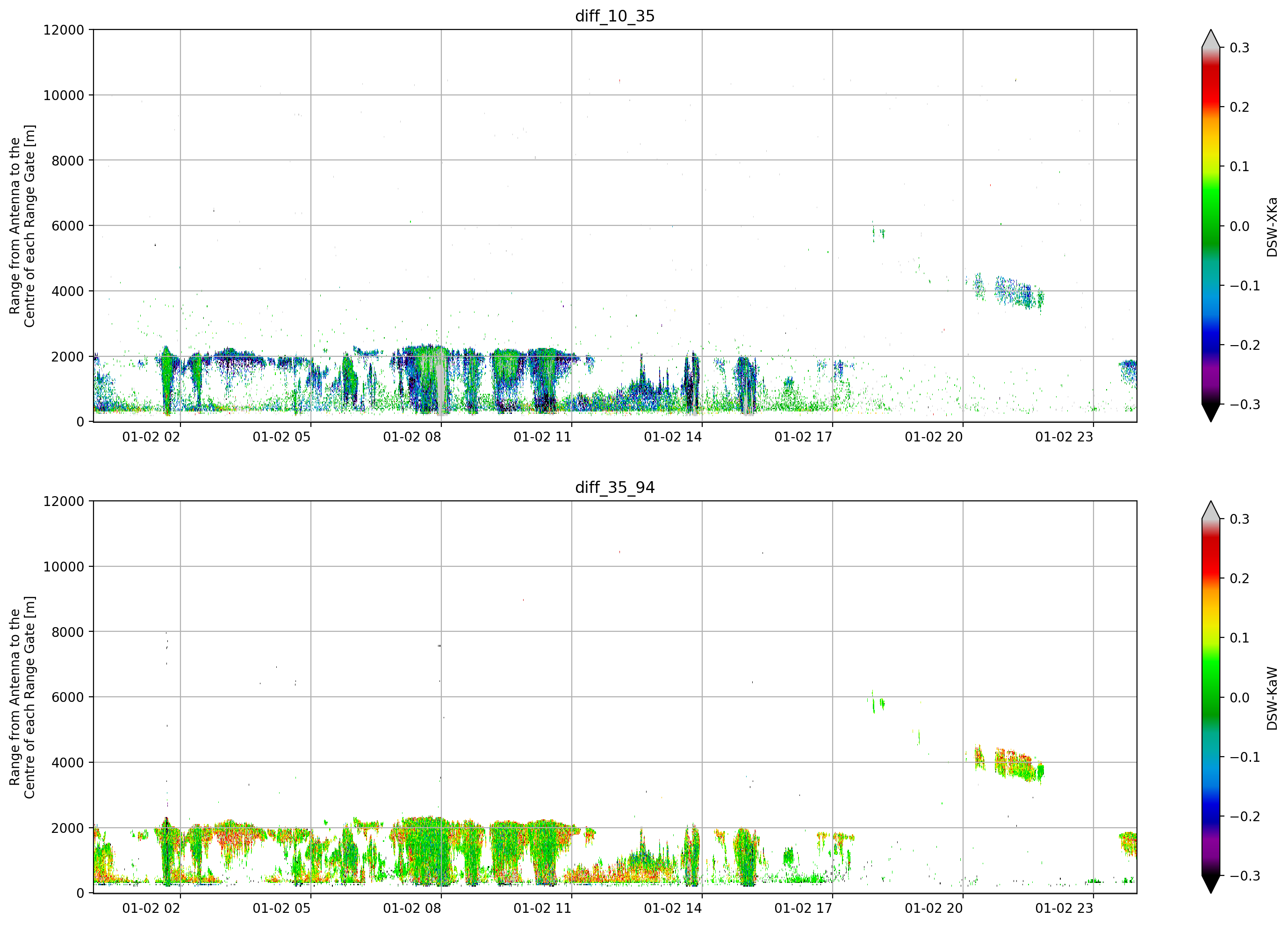This screenshot has width=1288, height=925.
Task: Click the 0.2 tick on DSW-KaW colorbar
Action: pyautogui.click(x=1240, y=578)
